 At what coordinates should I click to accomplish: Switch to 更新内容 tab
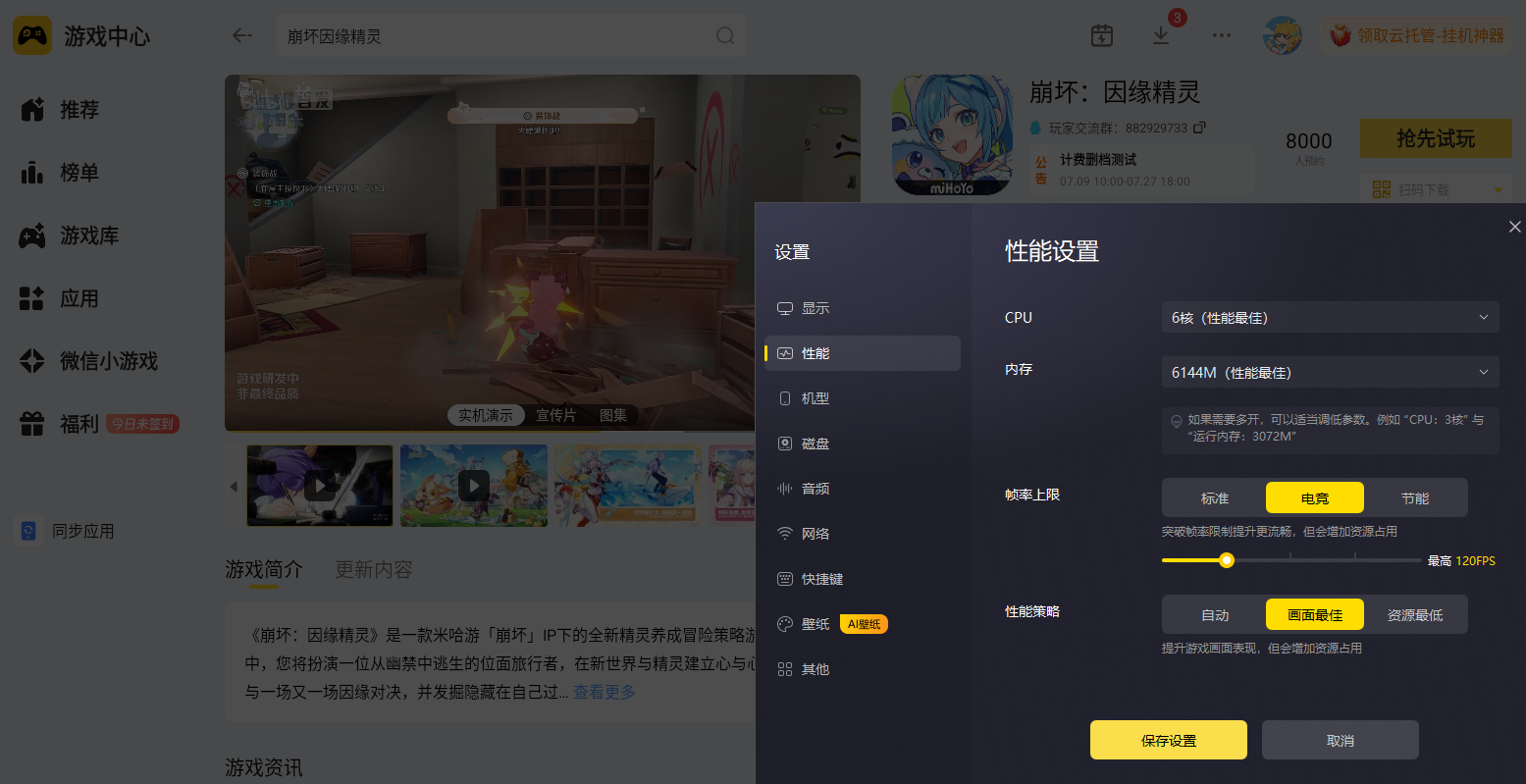pos(374,569)
